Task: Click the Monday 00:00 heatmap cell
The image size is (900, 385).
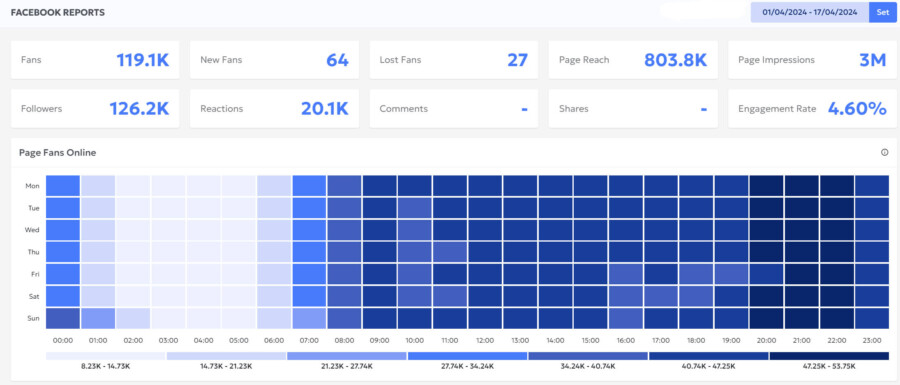Action: click(x=63, y=186)
